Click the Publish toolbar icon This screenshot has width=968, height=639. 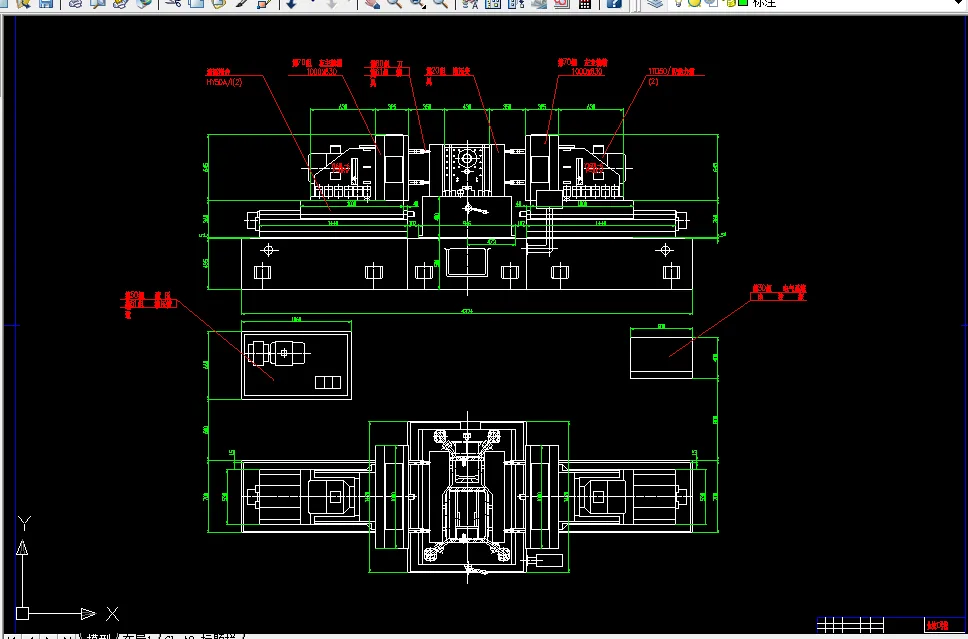coord(120,4)
